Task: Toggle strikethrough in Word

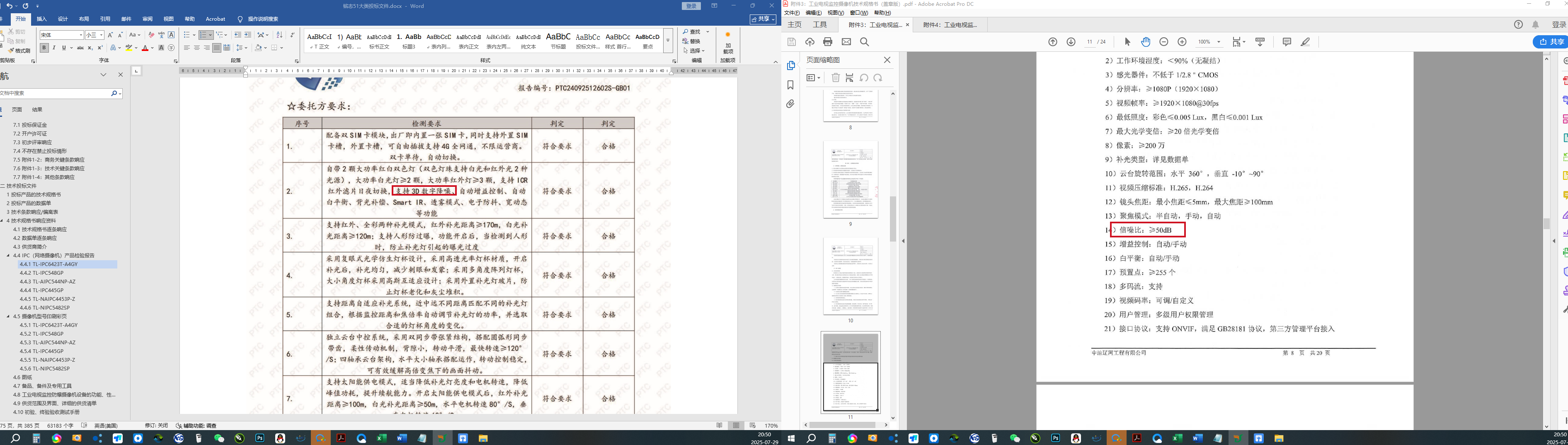Action: [x=80, y=48]
